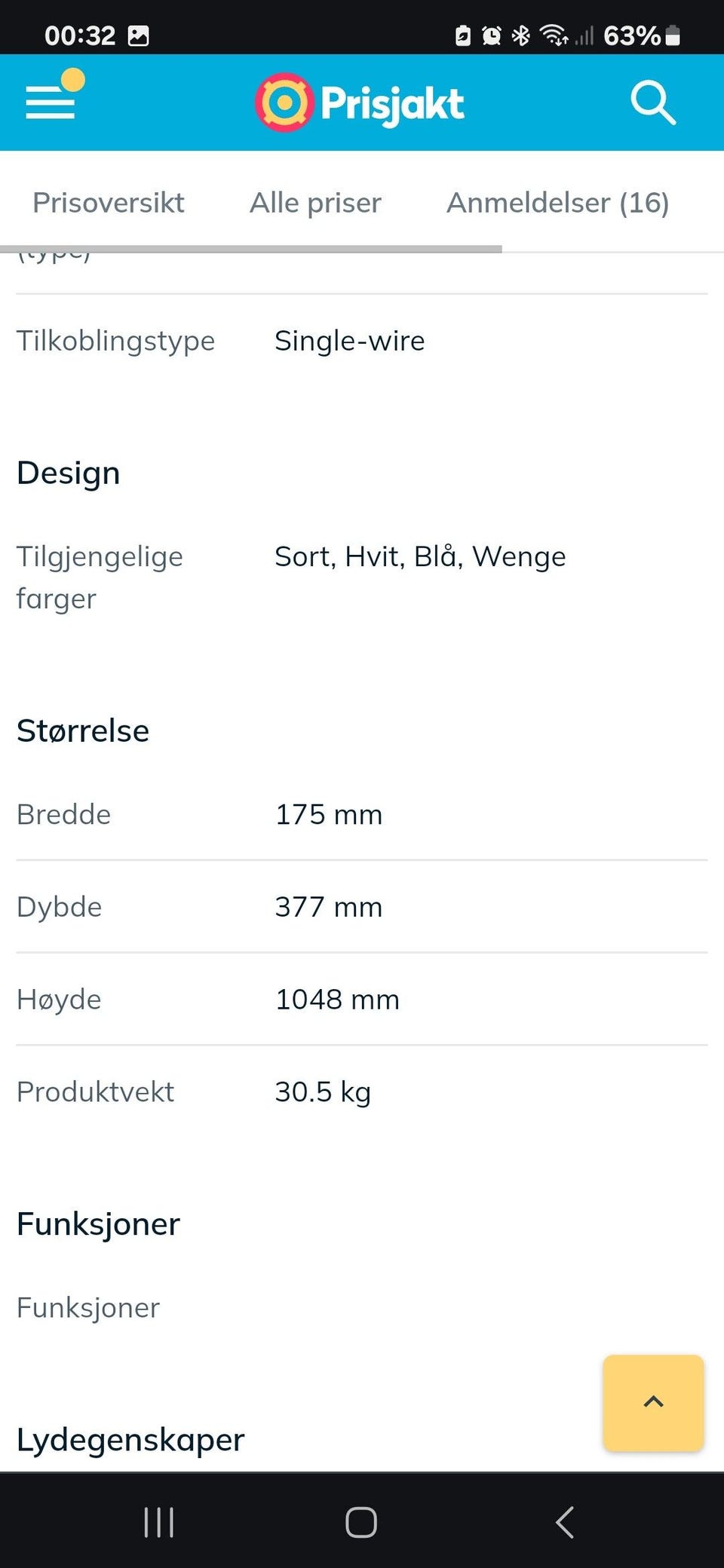724x1568 pixels.
Task: Tap the battery status icon
Action: tap(673, 35)
